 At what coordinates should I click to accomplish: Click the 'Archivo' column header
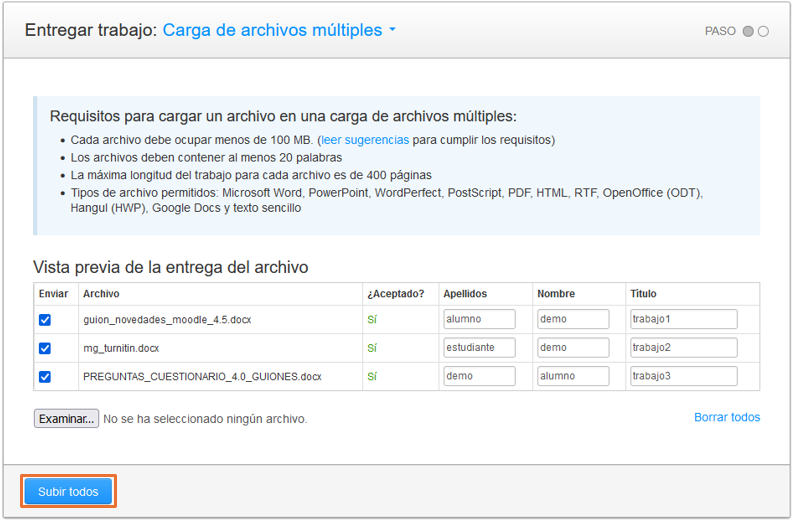(x=101, y=294)
